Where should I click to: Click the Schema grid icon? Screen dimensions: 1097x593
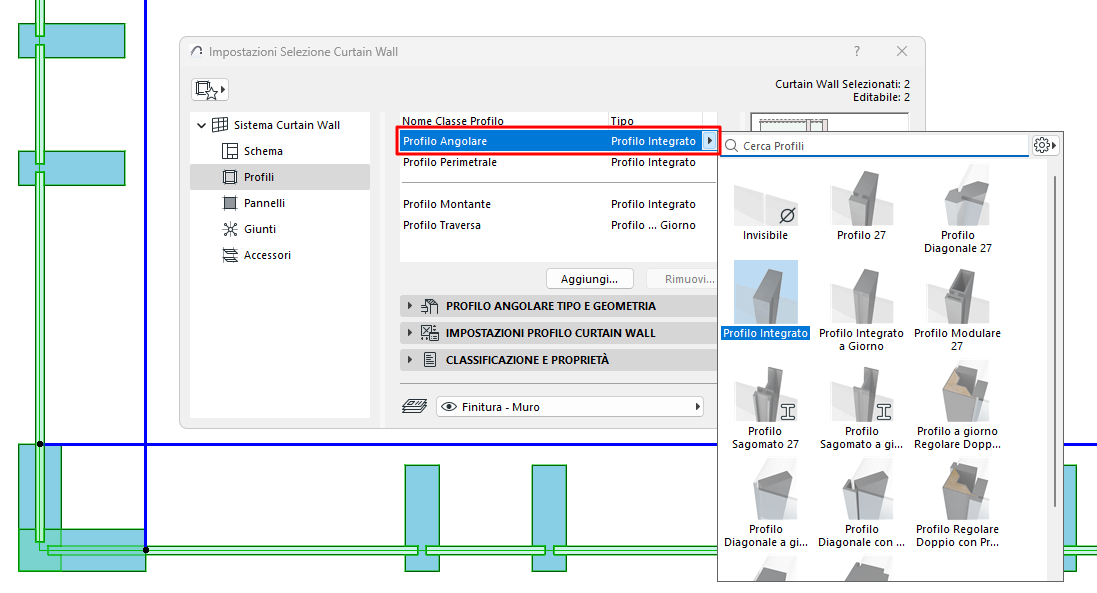(229, 151)
